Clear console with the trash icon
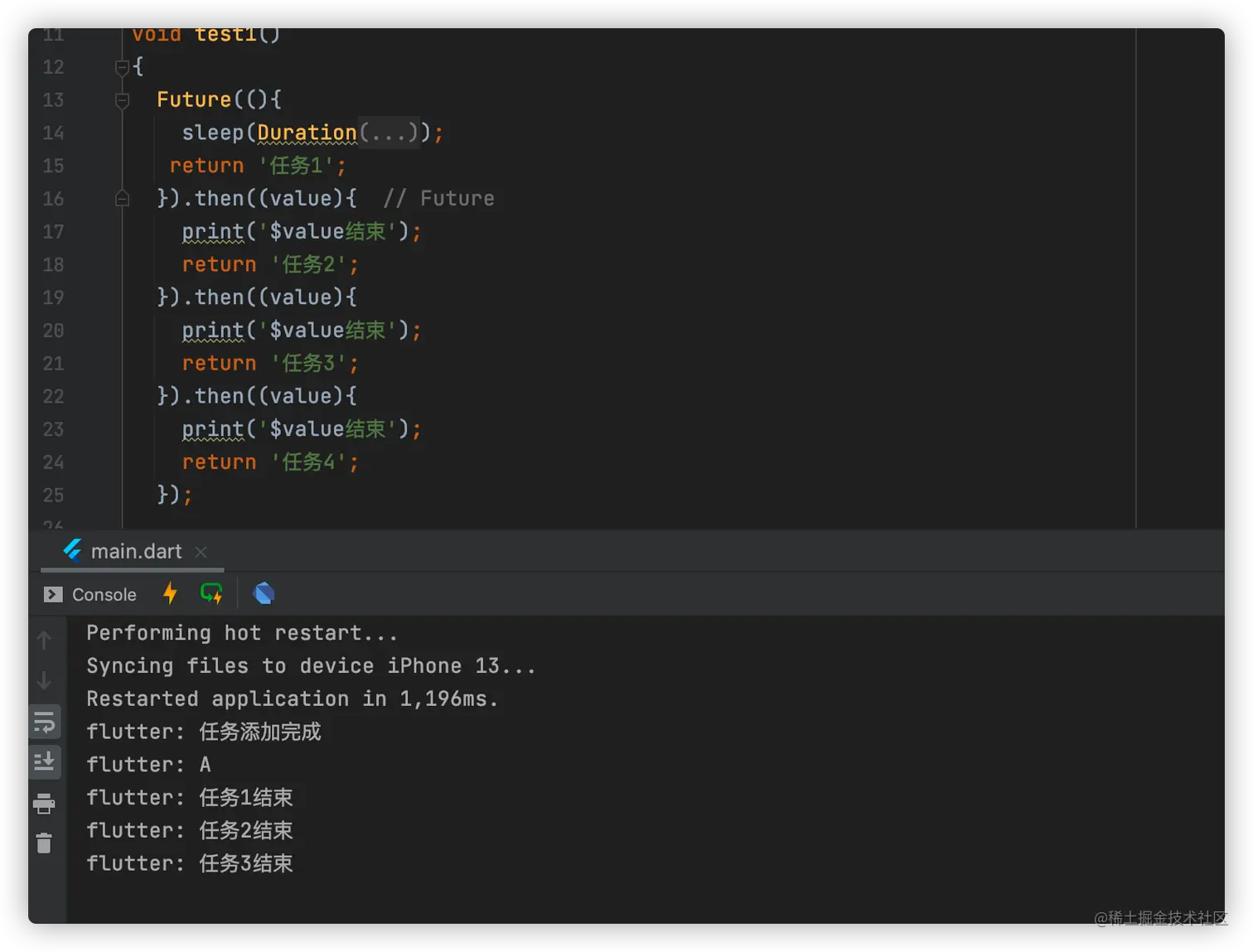The height and width of the screenshot is (952, 1253). [x=45, y=843]
